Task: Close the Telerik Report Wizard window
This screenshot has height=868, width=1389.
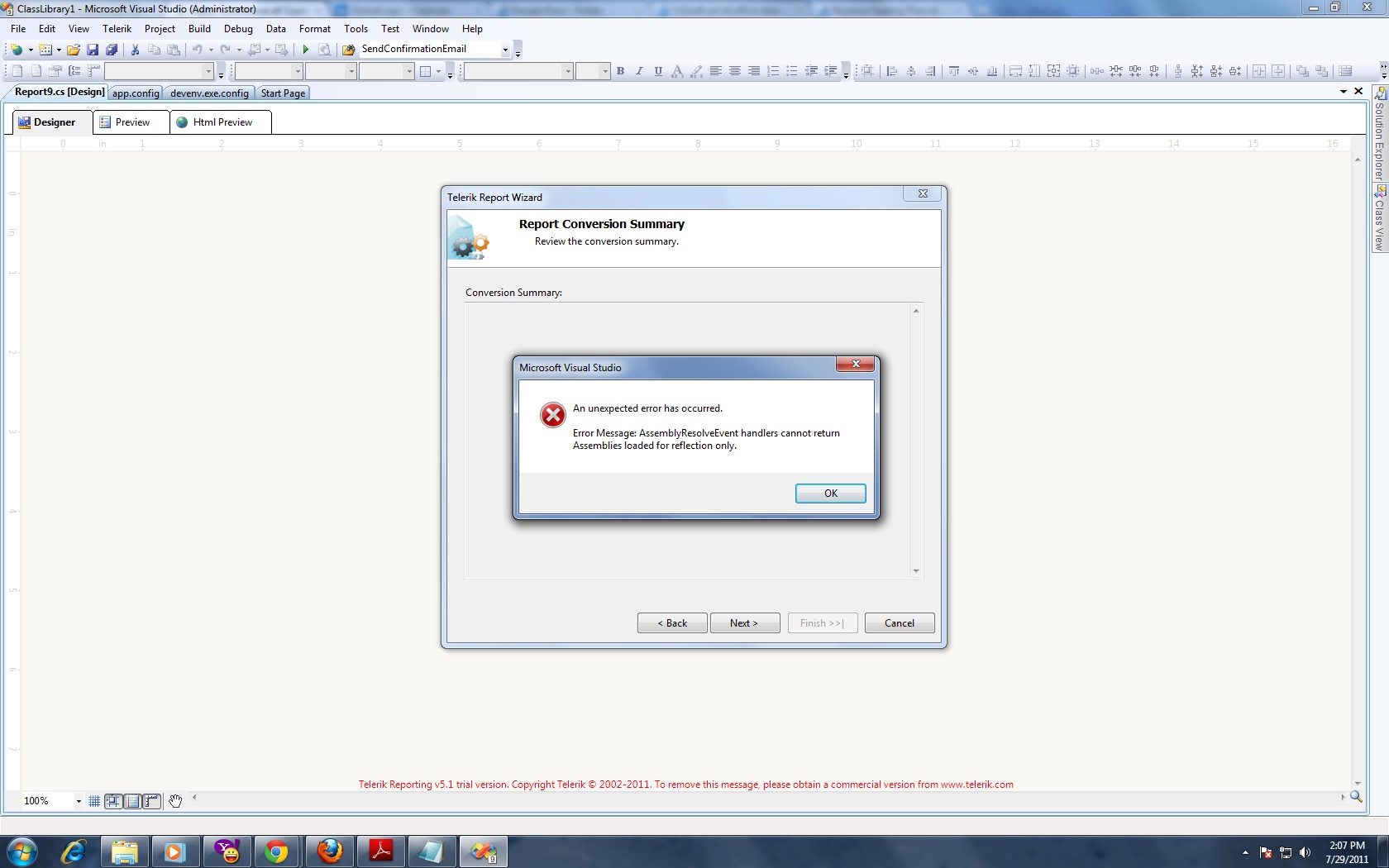Action: (x=923, y=194)
